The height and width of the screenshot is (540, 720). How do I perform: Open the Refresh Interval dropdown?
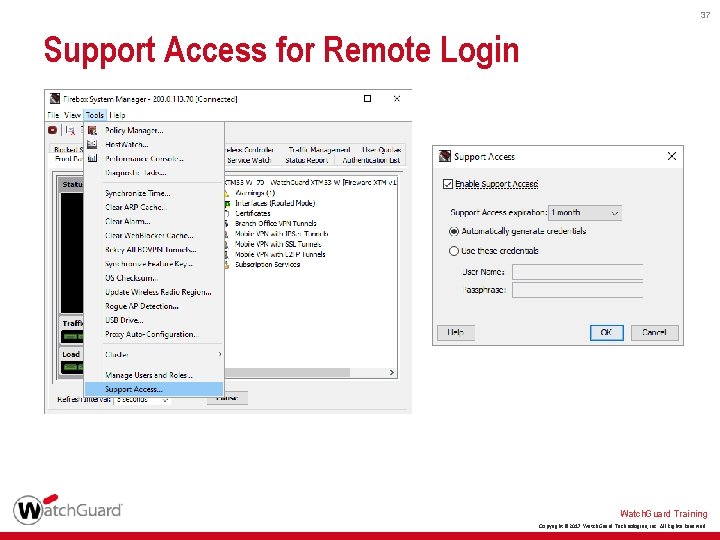coord(142,400)
